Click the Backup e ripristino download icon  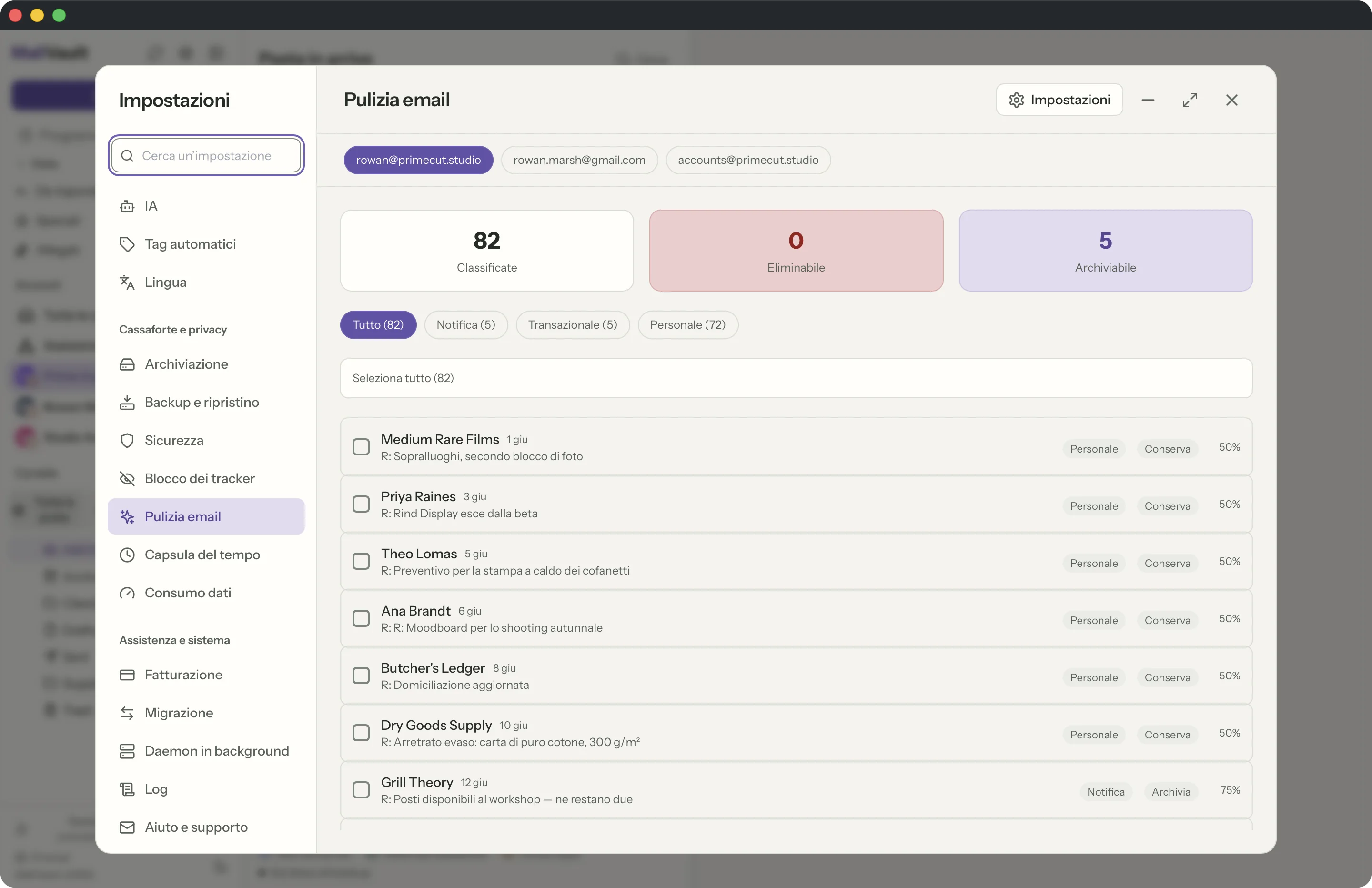(127, 402)
